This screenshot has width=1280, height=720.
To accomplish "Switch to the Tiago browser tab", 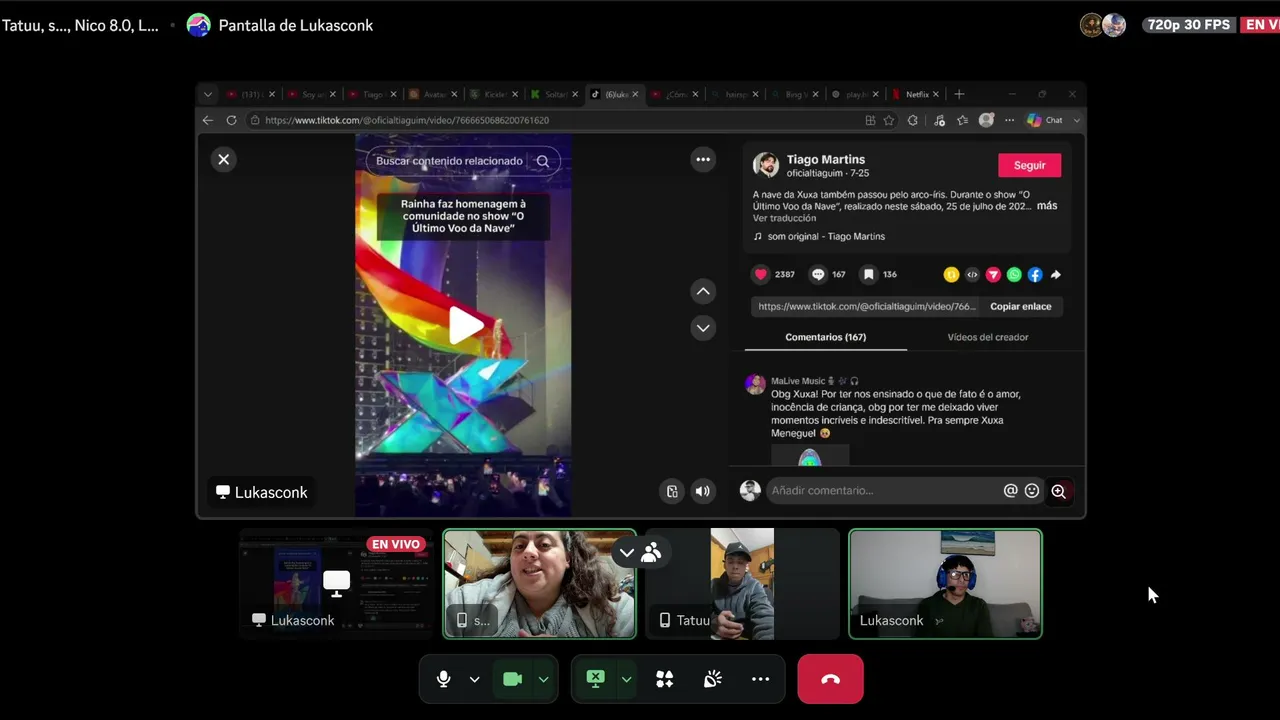I will pyautogui.click(x=373, y=94).
